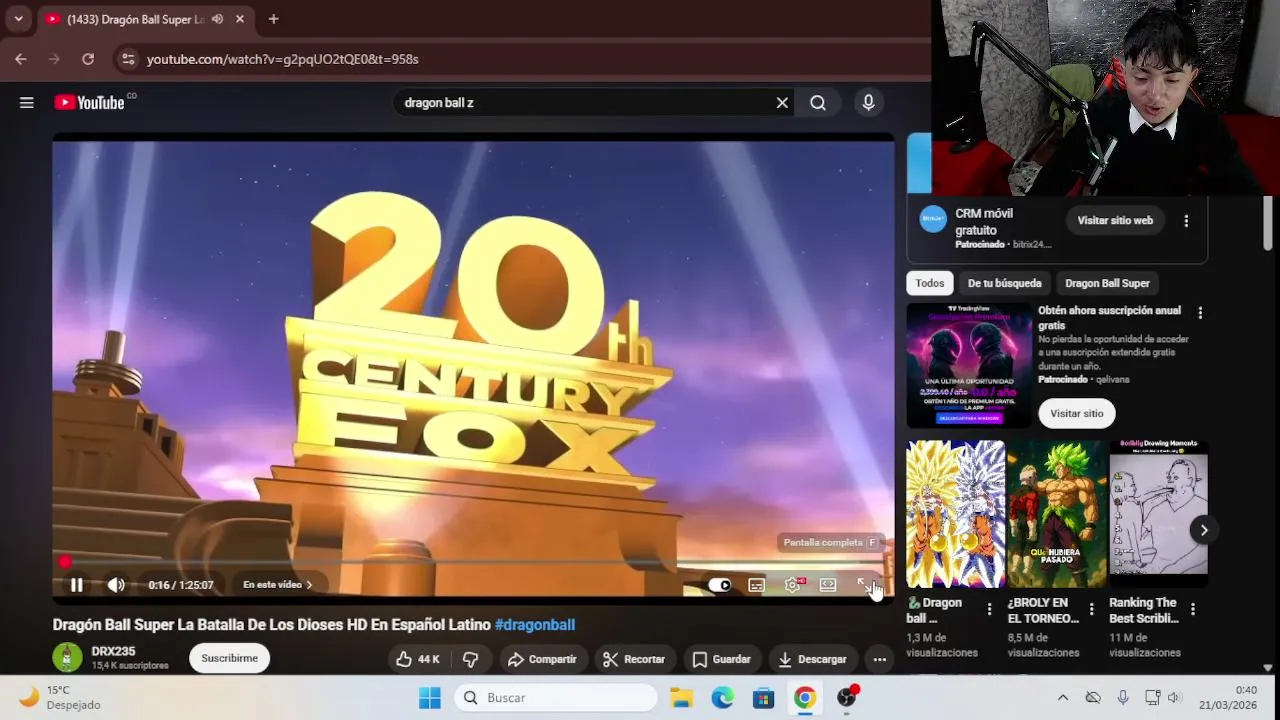Click 'Visitar sitio' on subscription ad
The width and height of the screenshot is (1280, 720).
[x=1077, y=413]
